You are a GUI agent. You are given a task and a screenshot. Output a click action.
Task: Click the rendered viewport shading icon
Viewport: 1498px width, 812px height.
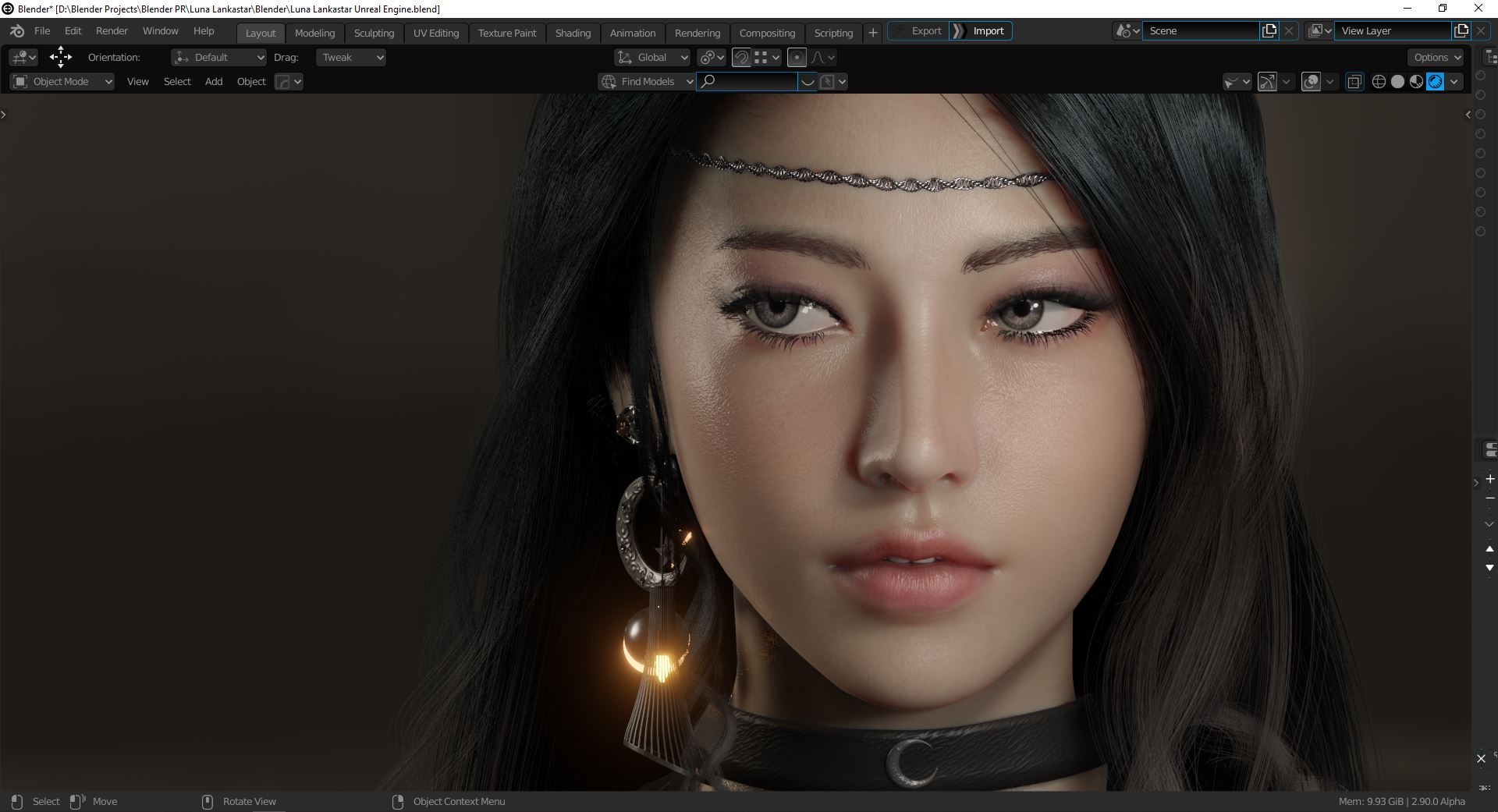click(1435, 82)
